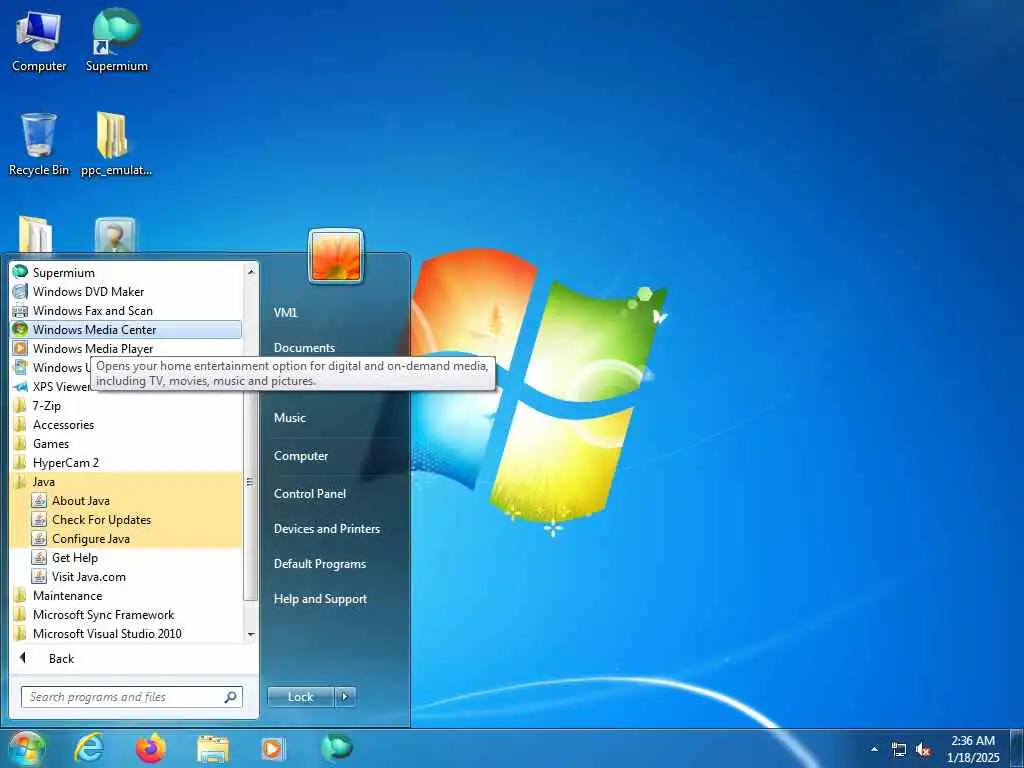Open the shutdown options arrow beside Lock
This screenshot has height=768, width=1024.
click(345, 697)
